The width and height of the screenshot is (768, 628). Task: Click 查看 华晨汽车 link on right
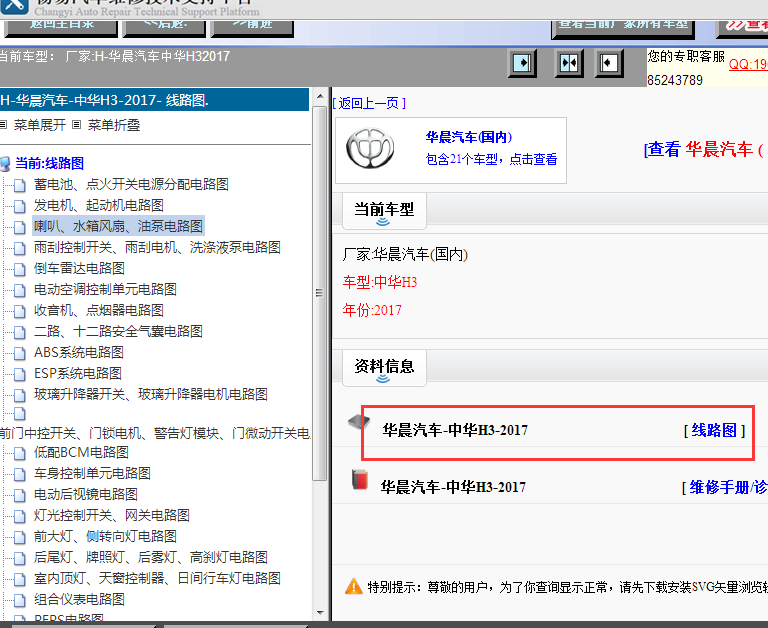coord(703,149)
